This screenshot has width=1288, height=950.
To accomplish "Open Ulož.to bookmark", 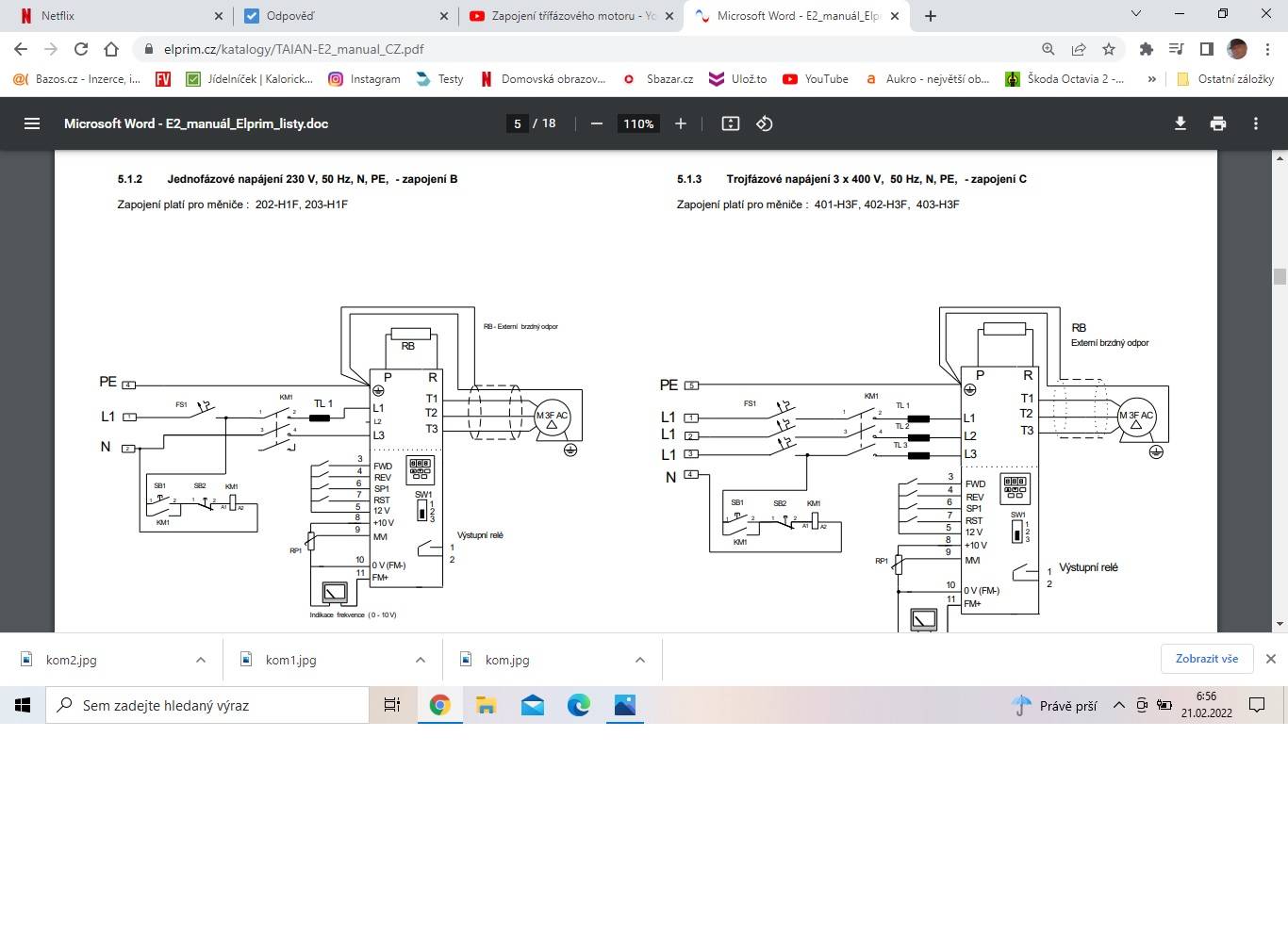I will [738, 79].
